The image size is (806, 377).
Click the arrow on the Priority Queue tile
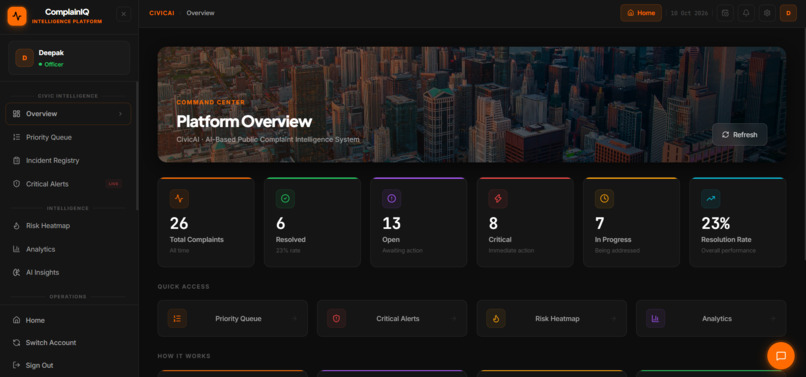point(295,318)
